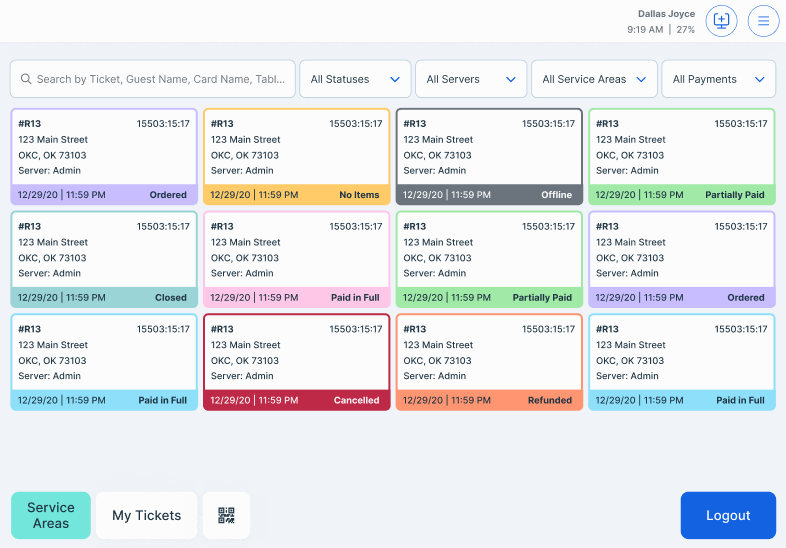Click the add screen monitor icon

click(x=721, y=21)
